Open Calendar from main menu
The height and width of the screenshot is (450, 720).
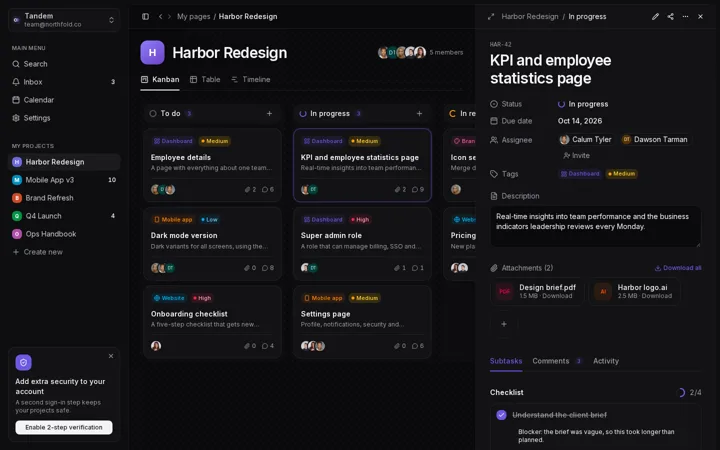pos(64,100)
